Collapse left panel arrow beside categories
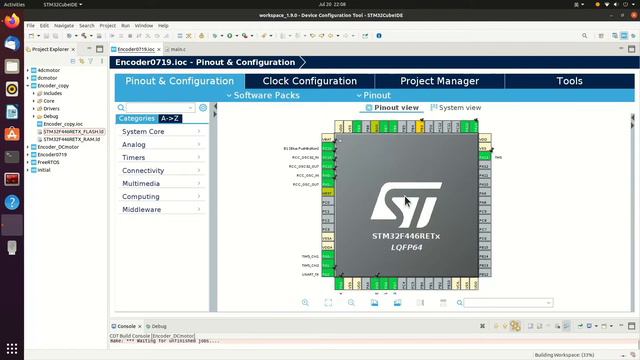The height and width of the screenshot is (360, 640). [215, 107]
